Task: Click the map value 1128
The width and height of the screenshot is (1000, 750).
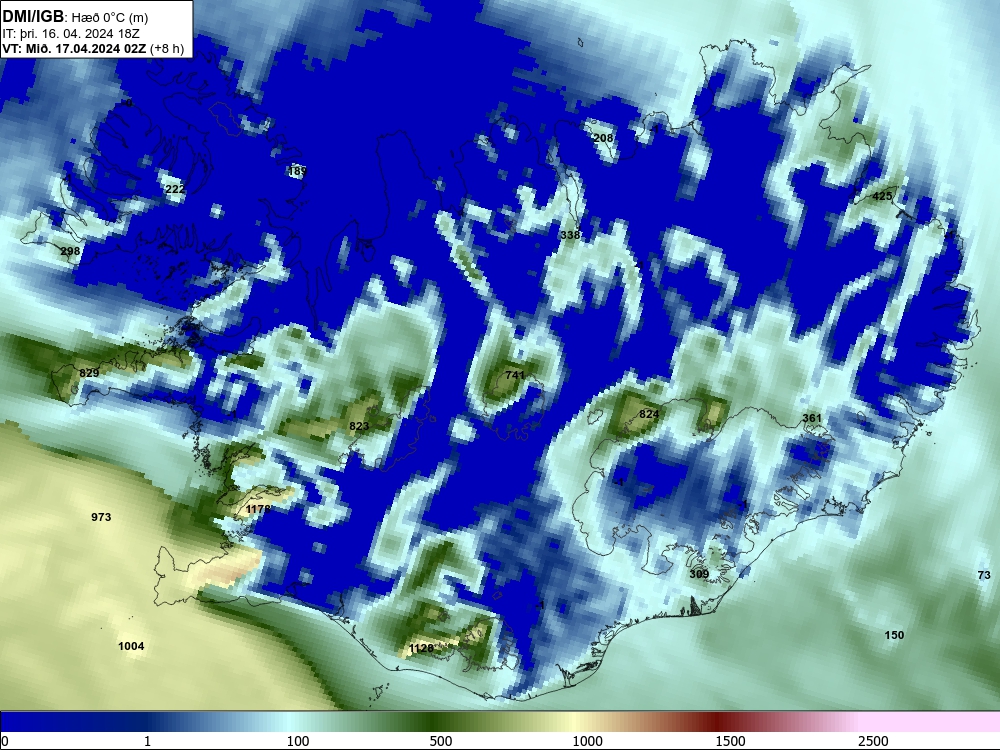Action: [x=421, y=648]
